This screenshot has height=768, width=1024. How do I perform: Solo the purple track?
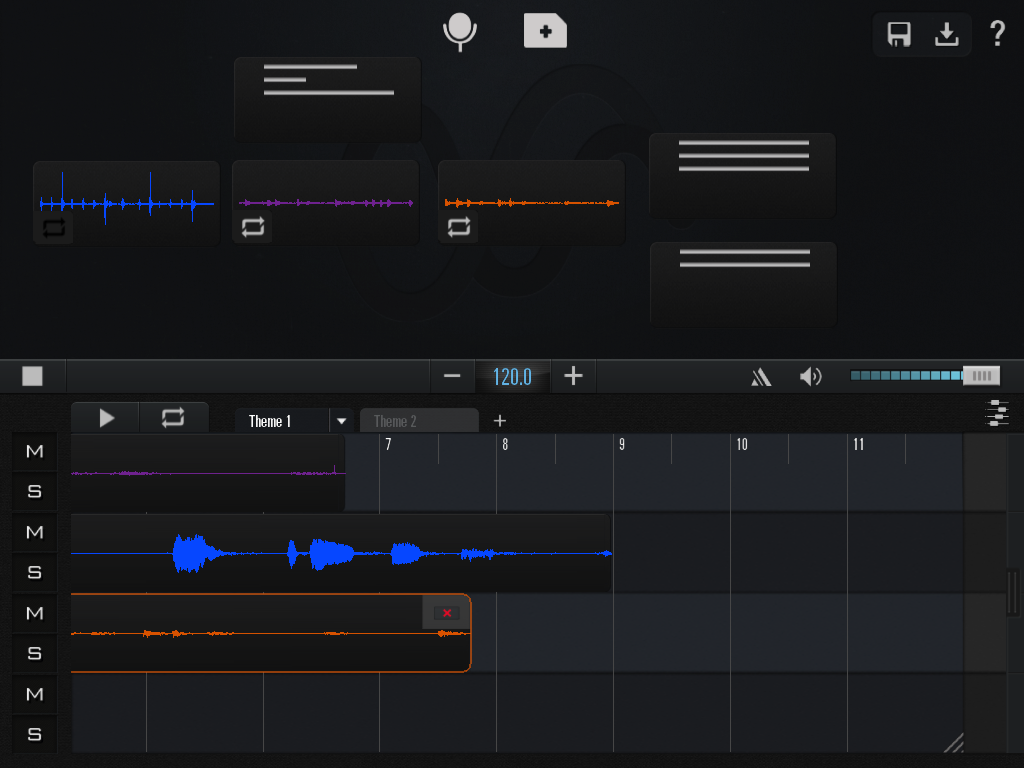point(35,491)
